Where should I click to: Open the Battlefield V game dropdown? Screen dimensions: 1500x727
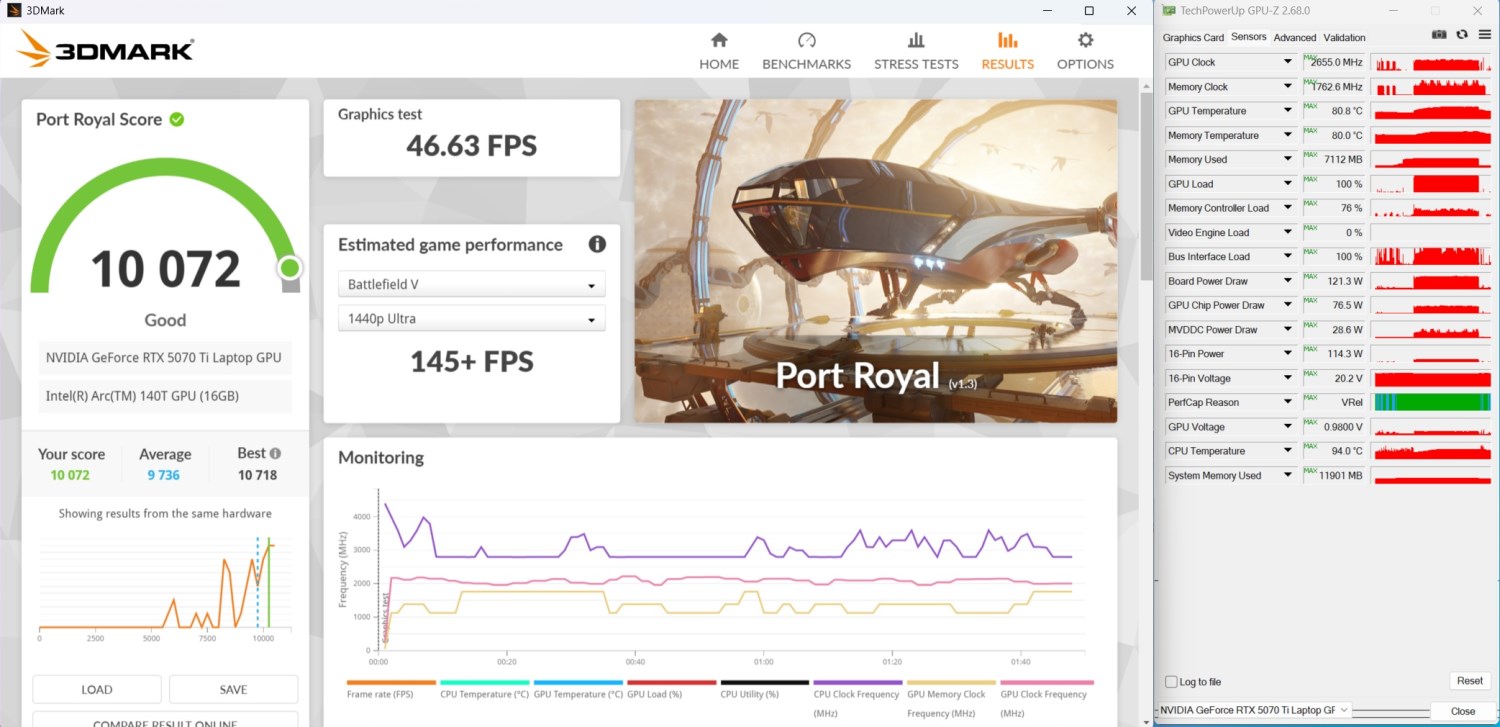pyautogui.click(x=472, y=284)
